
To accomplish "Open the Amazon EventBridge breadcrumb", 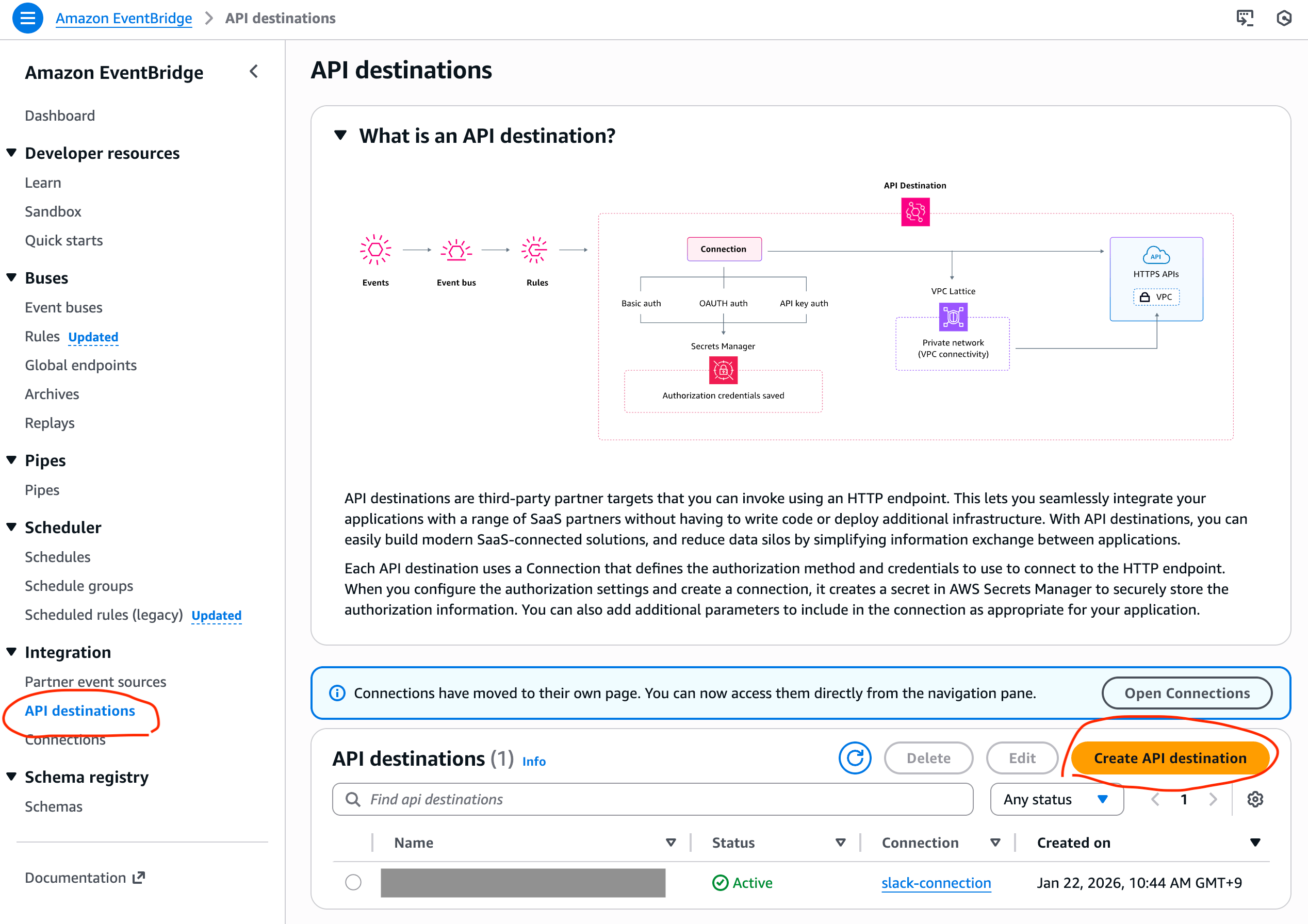I will pyautogui.click(x=124, y=18).
